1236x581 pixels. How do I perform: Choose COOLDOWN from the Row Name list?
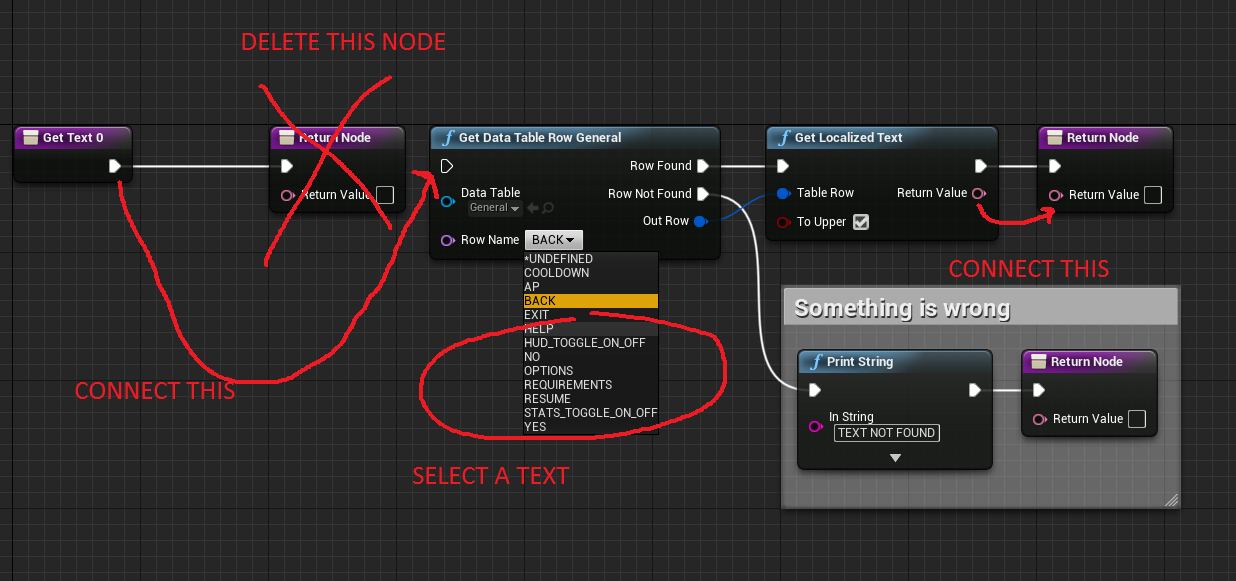(590, 273)
